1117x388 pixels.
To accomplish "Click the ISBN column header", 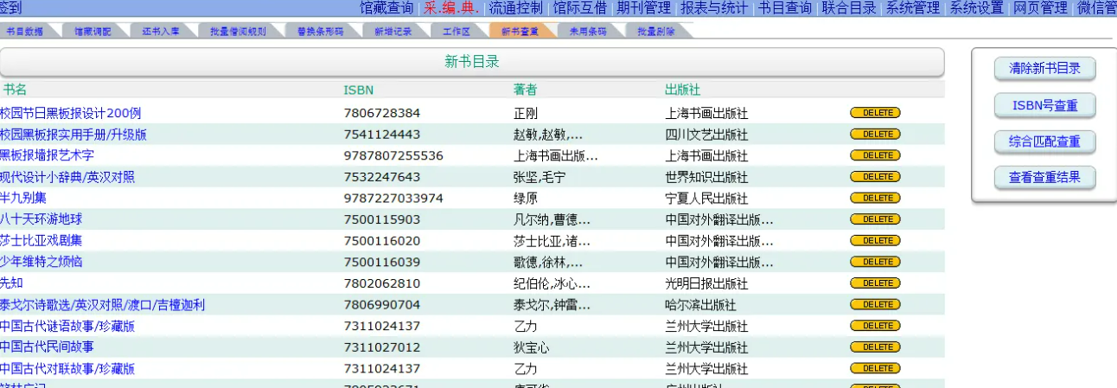I will coord(358,90).
